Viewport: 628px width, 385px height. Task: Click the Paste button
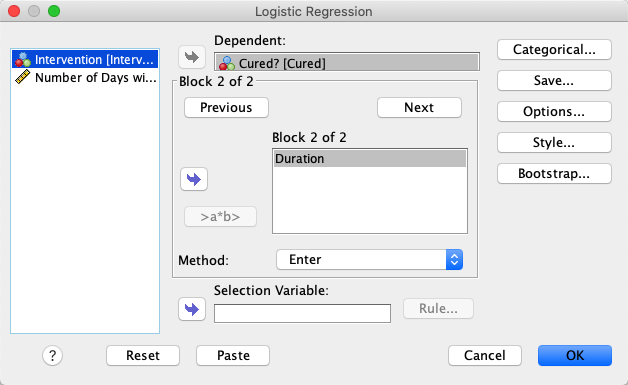coord(233,355)
